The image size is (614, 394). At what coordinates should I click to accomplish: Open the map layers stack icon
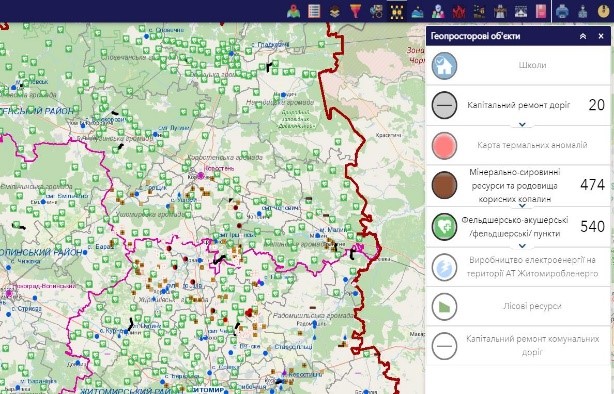pos(334,12)
